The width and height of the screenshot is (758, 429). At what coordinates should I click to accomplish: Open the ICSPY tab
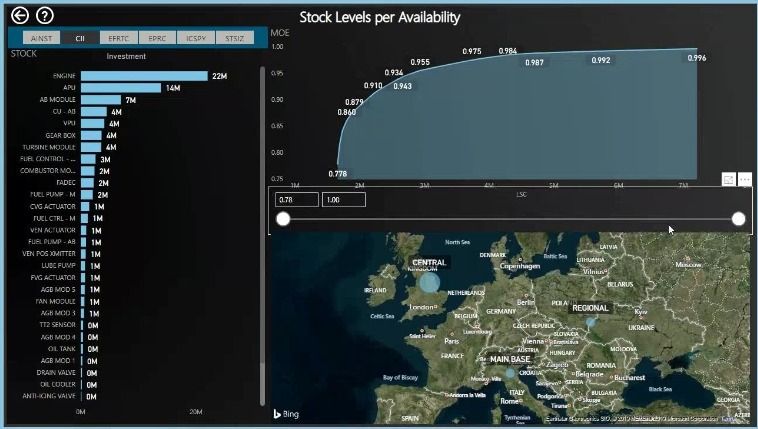[196, 38]
